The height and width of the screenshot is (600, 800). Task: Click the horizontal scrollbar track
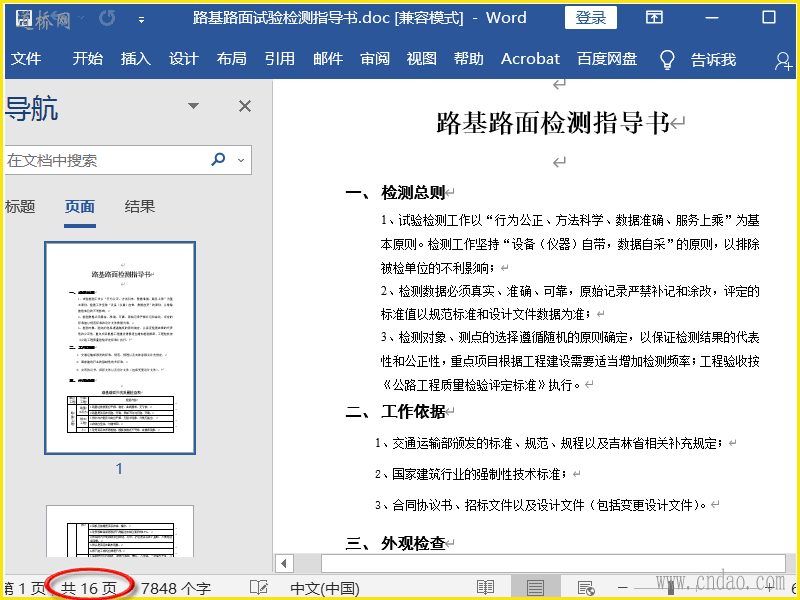point(553,564)
